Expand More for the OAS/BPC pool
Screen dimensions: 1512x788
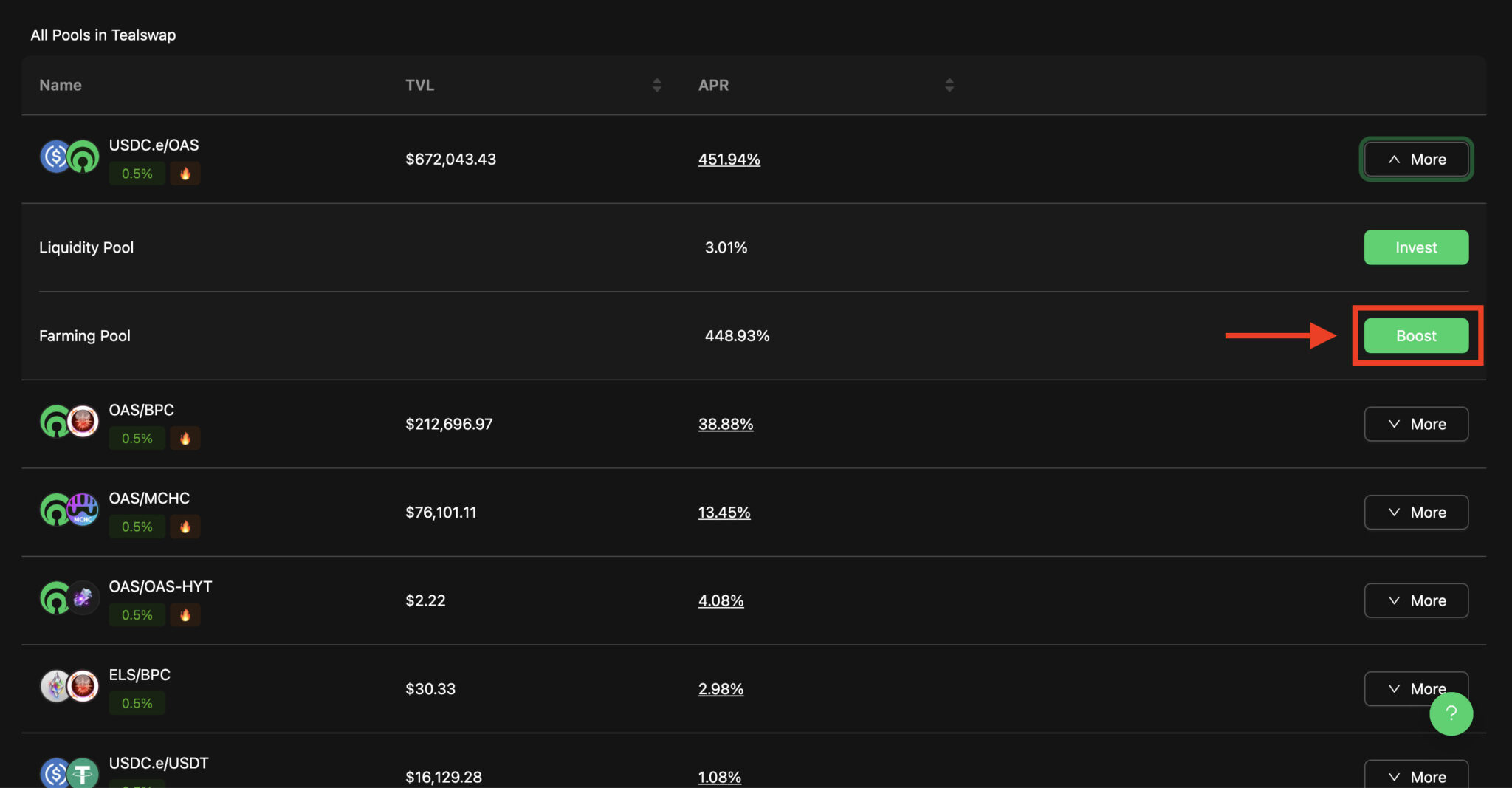pos(1415,424)
